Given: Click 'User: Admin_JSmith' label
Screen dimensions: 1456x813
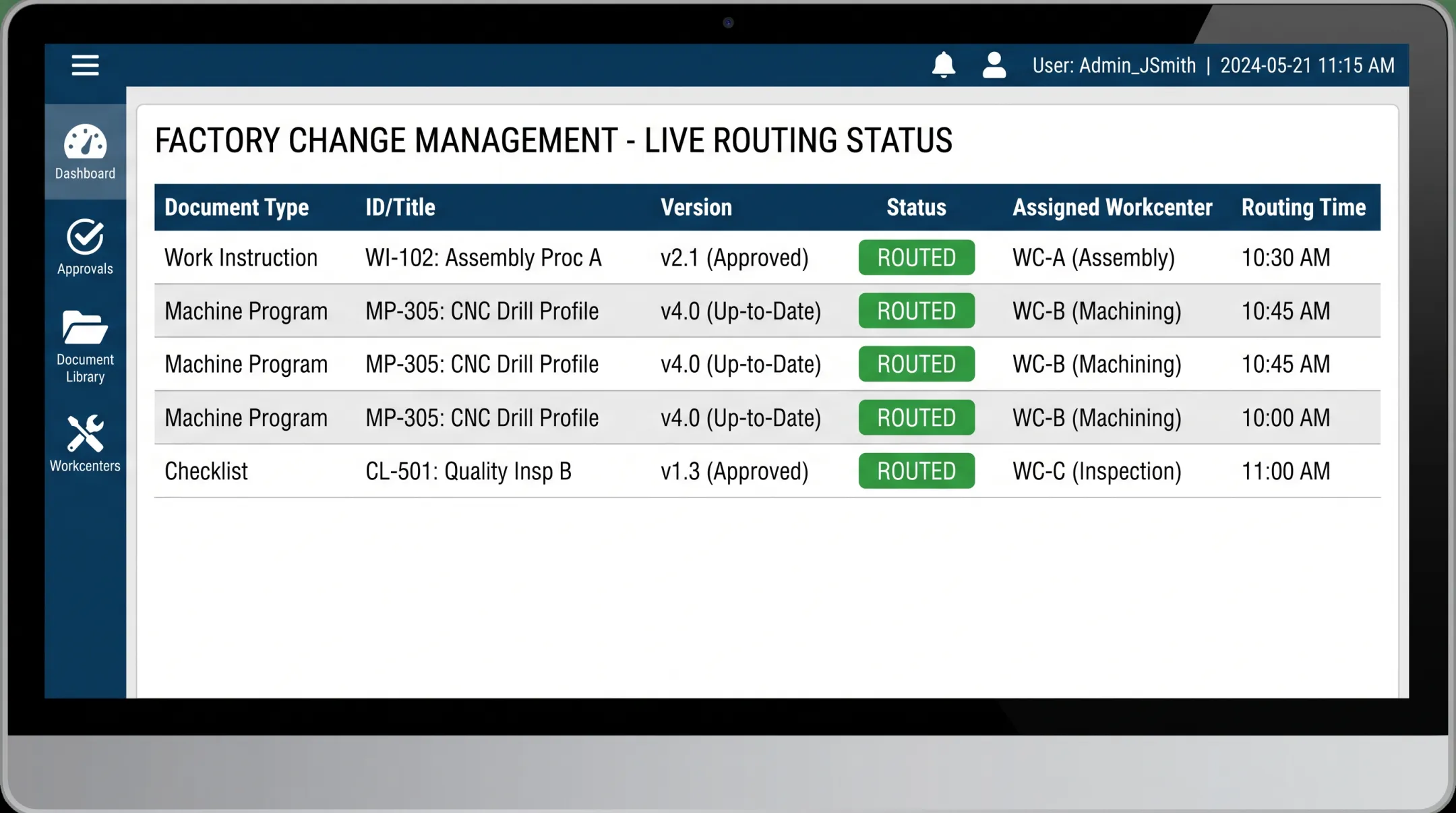Looking at the screenshot, I should (x=1114, y=65).
